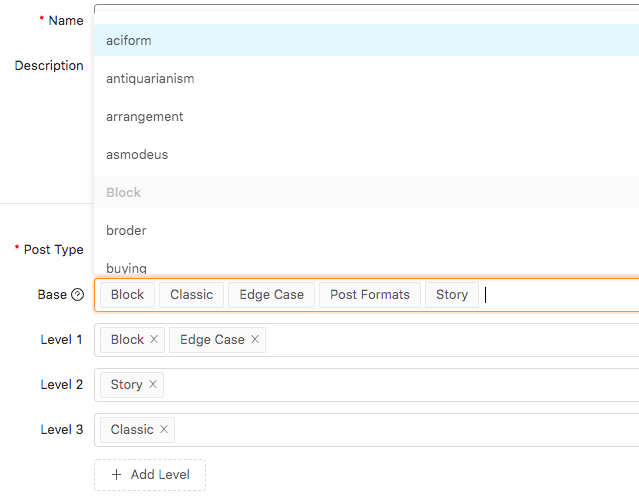Remove Classic tag from Level 3
Viewport: 639px width, 501px height.
coord(164,430)
